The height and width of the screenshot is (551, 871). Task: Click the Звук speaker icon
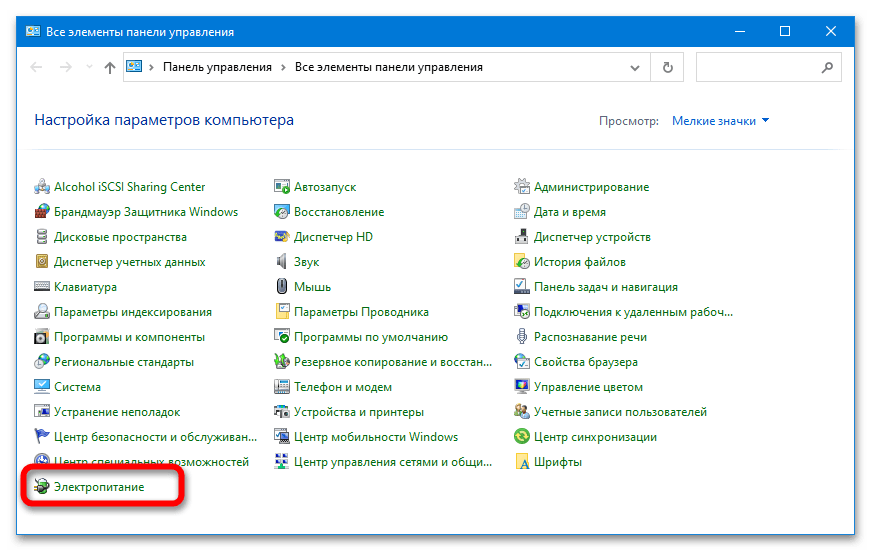pos(282,262)
